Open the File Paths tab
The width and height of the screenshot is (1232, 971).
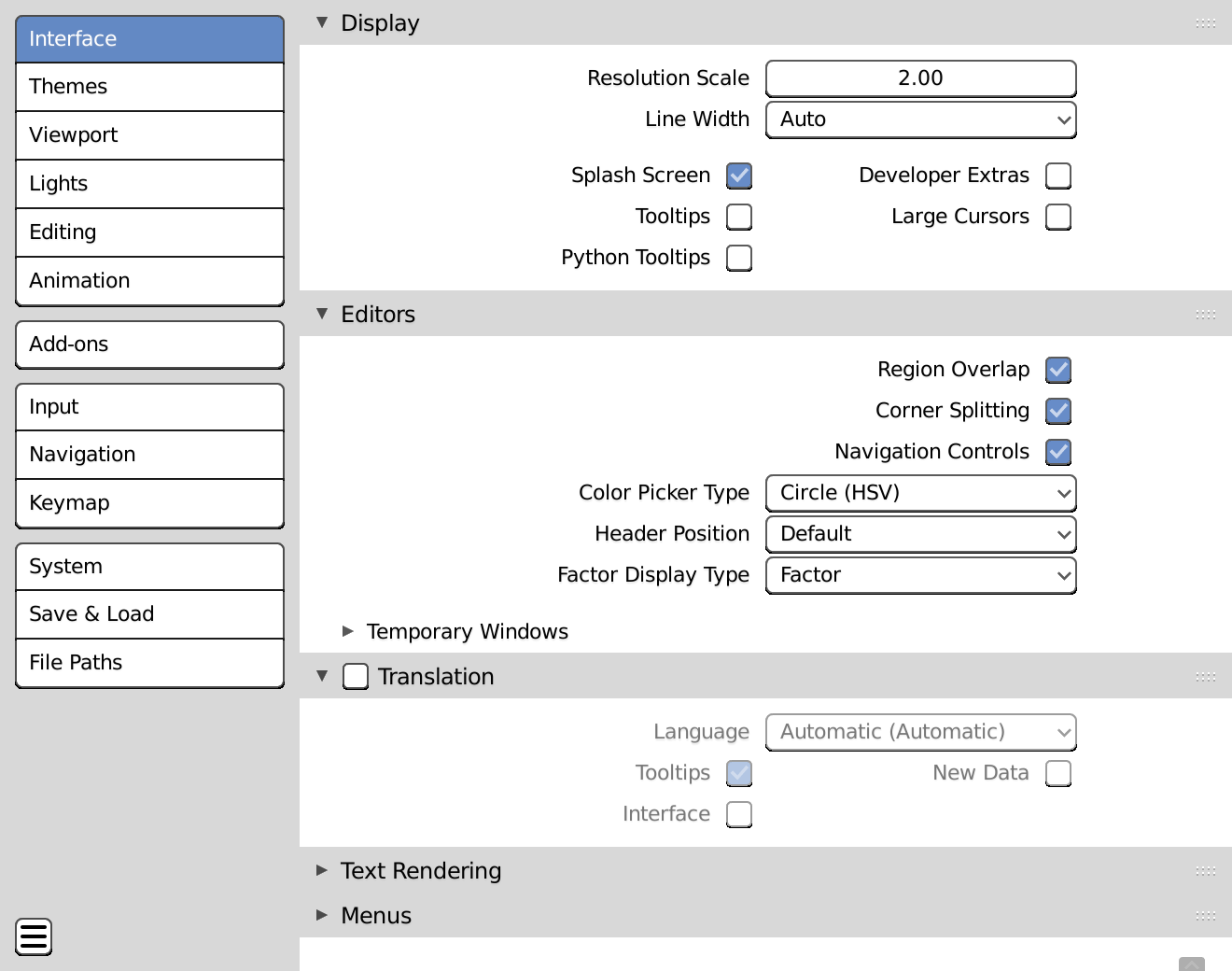pyautogui.click(x=149, y=663)
